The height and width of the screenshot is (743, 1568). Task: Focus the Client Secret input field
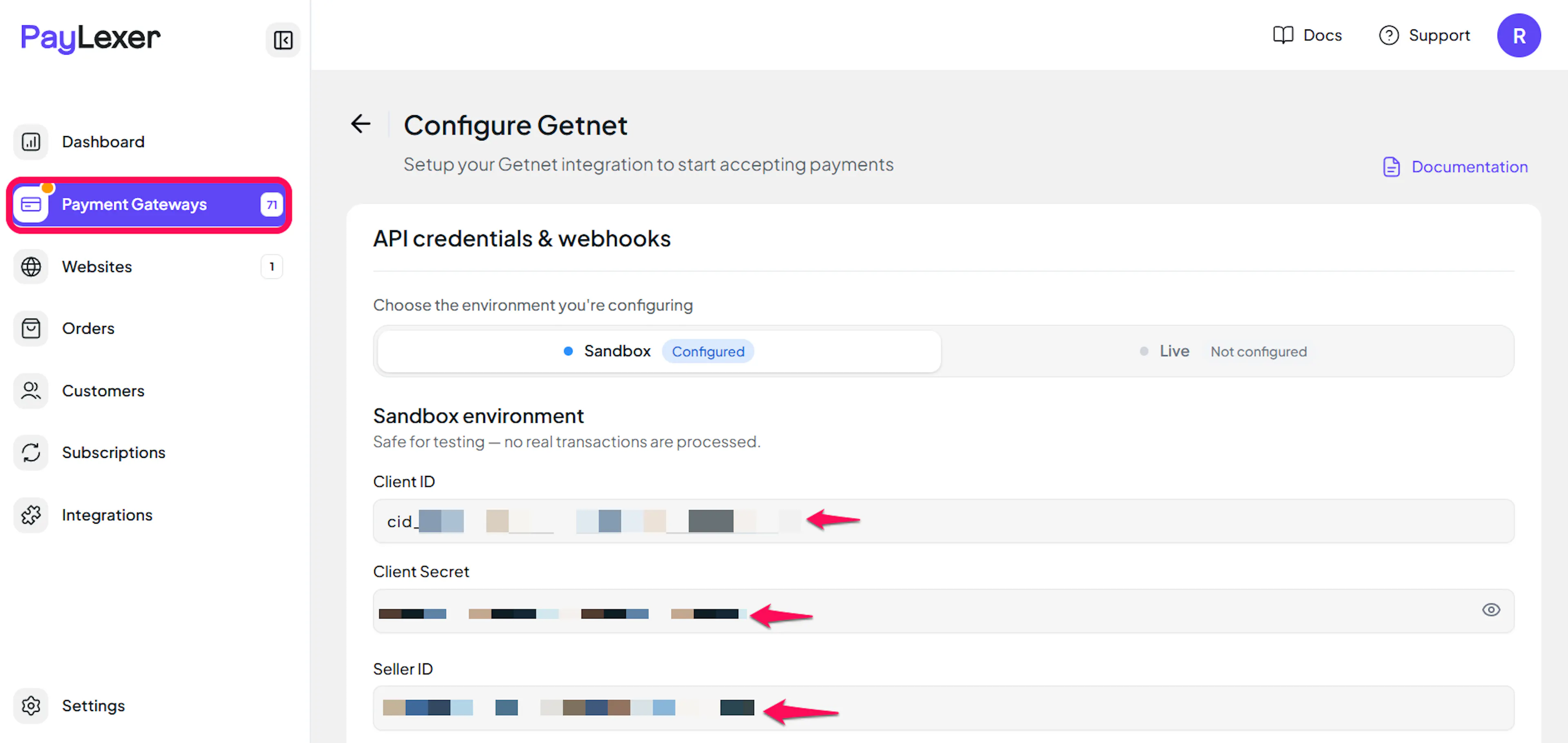[944, 611]
